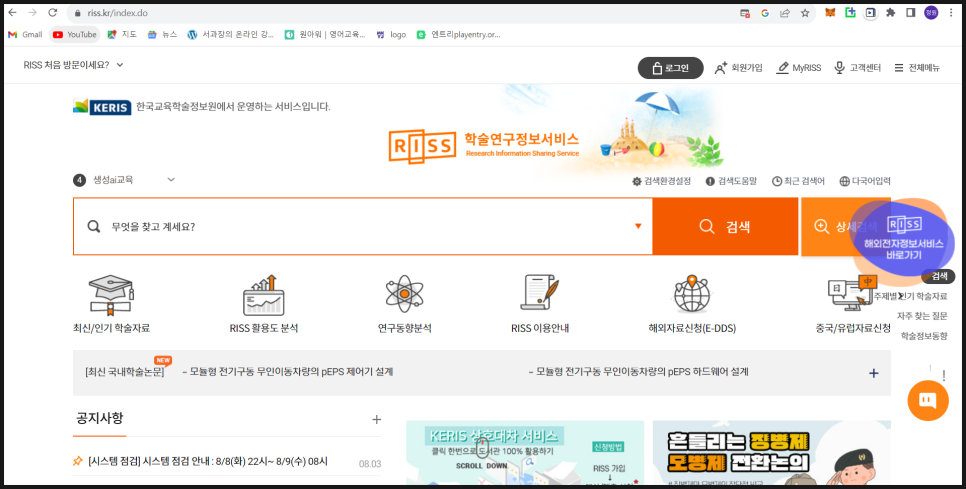Open 최근 검색어 recent searches
Viewport: 966px width, 489px height.
(x=798, y=181)
